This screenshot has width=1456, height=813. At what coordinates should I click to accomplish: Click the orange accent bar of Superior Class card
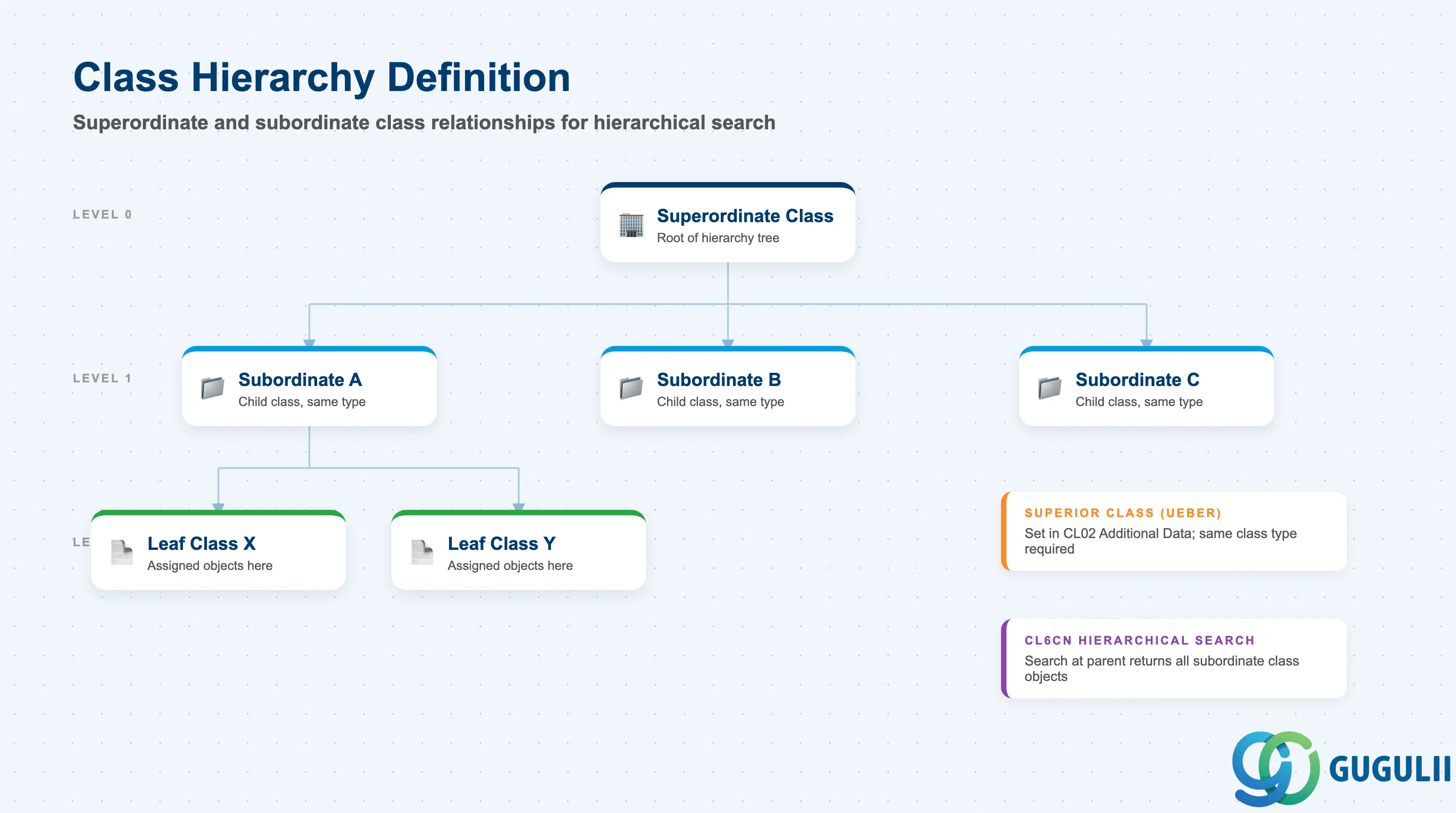click(x=1004, y=531)
